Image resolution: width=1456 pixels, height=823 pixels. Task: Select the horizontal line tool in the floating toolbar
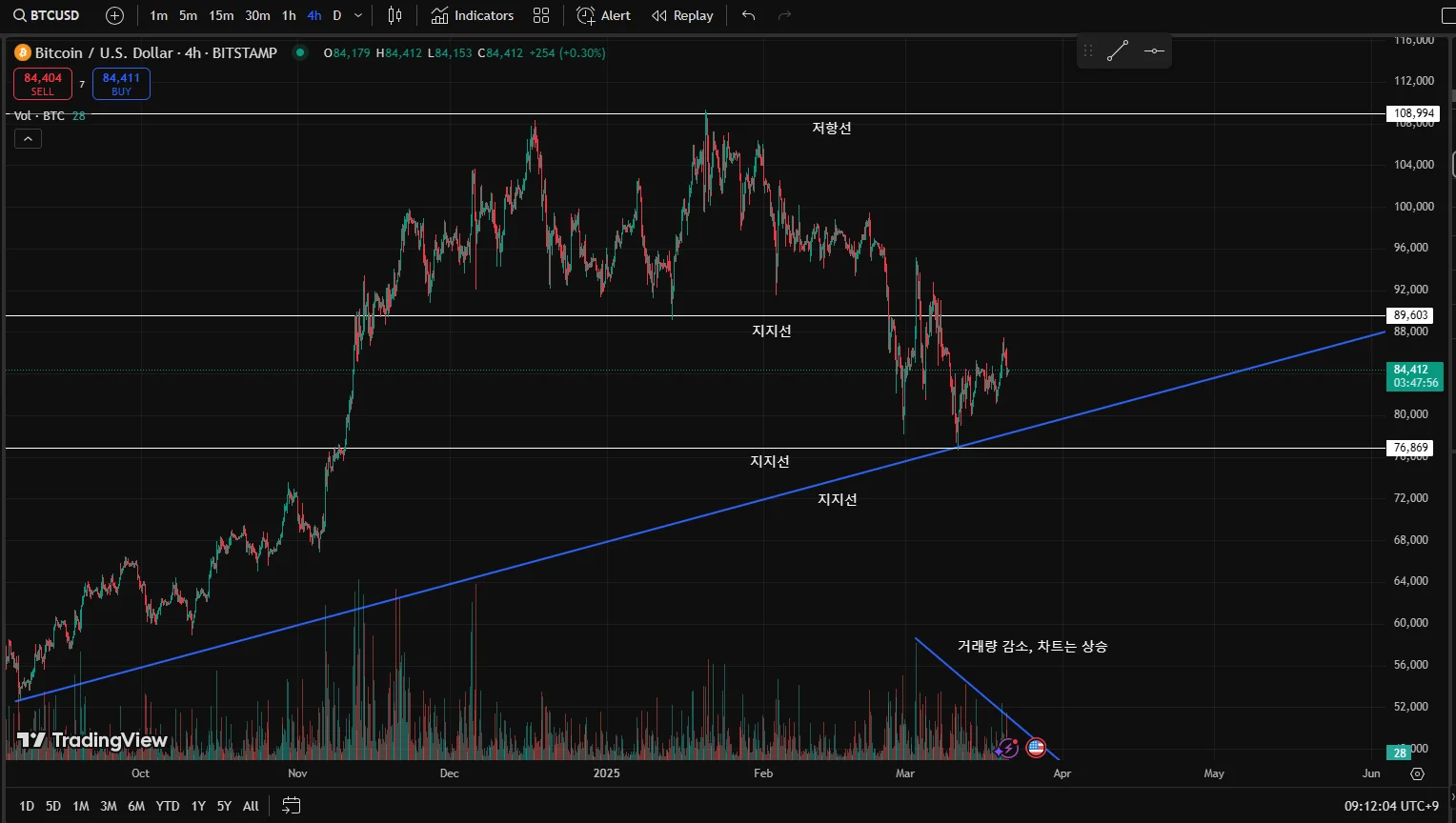[x=1154, y=50]
